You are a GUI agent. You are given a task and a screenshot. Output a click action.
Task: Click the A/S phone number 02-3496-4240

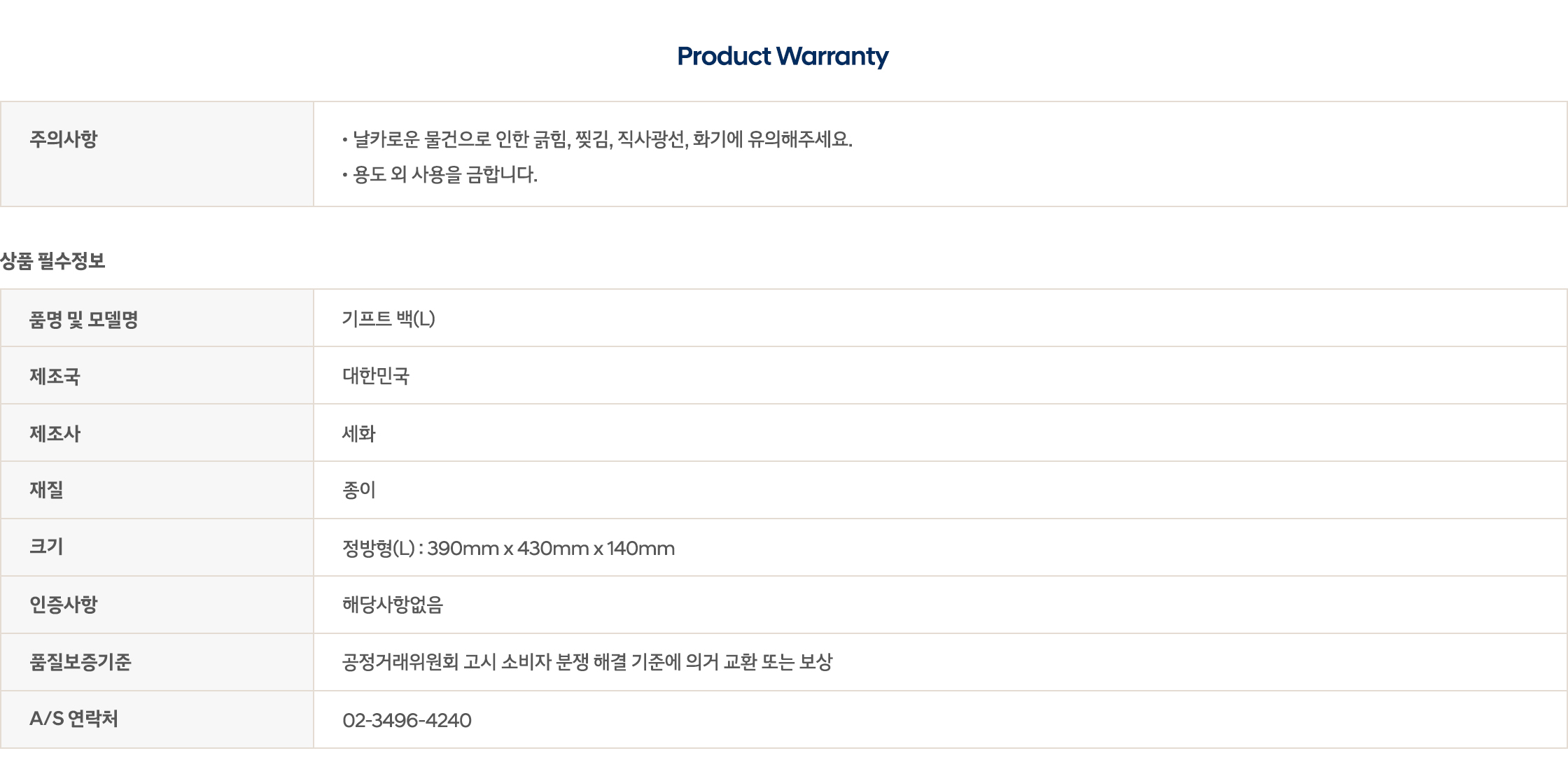point(407,720)
